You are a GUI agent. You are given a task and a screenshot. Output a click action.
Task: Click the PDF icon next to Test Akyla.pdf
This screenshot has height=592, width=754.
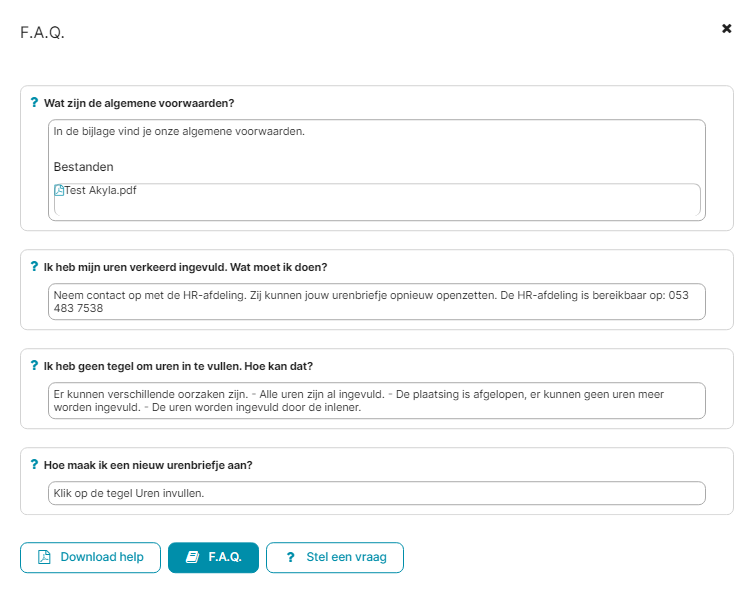(59, 190)
